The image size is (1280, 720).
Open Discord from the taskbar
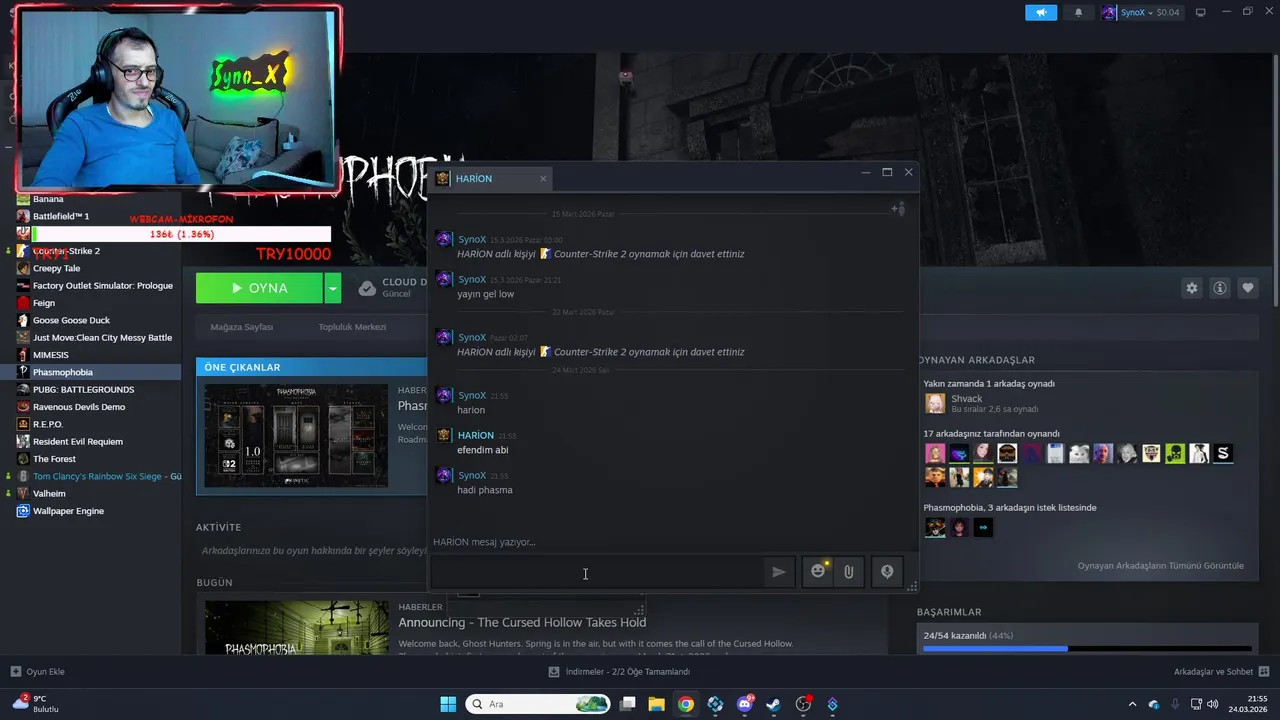pos(744,704)
